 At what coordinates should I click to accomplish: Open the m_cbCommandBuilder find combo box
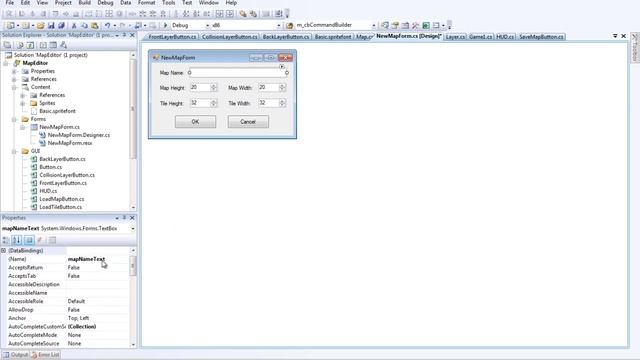373,25
